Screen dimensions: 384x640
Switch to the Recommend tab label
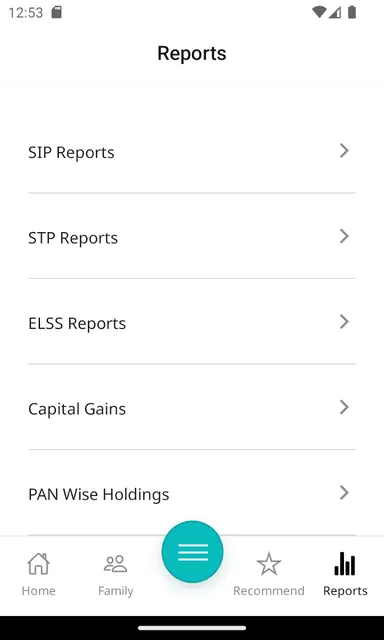tap(269, 591)
